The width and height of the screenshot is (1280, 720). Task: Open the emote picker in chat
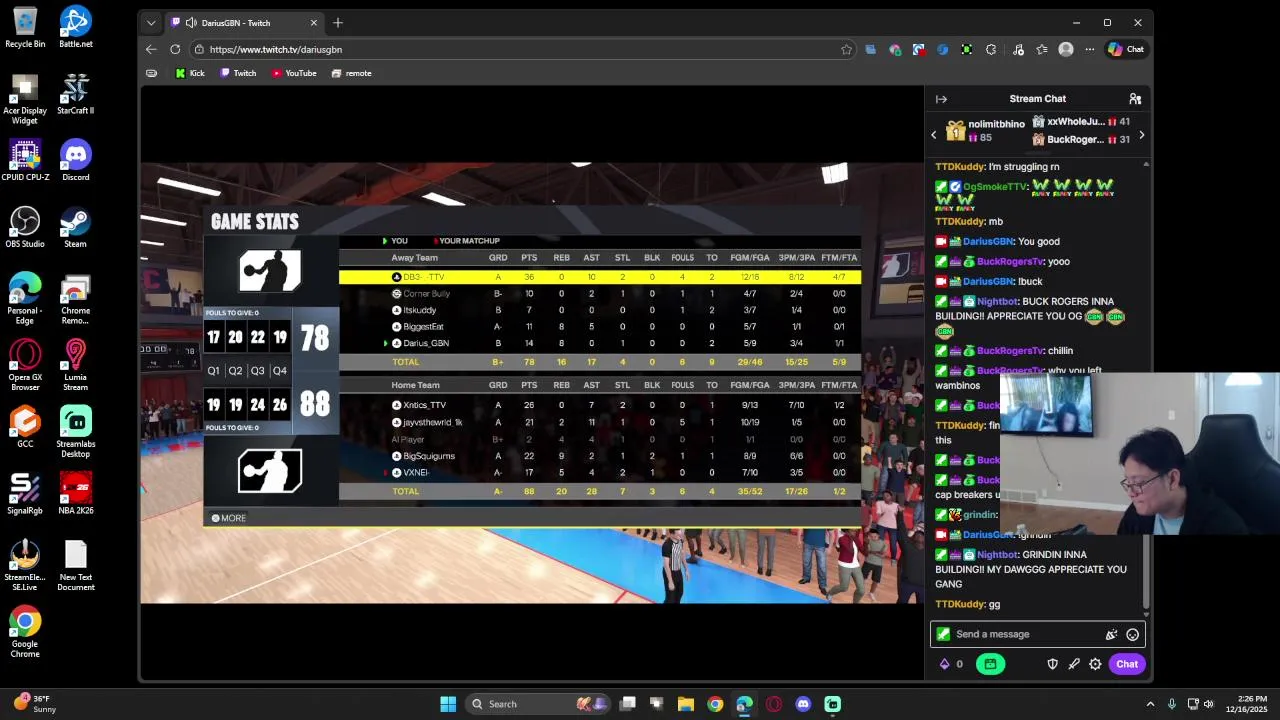pyautogui.click(x=1132, y=634)
